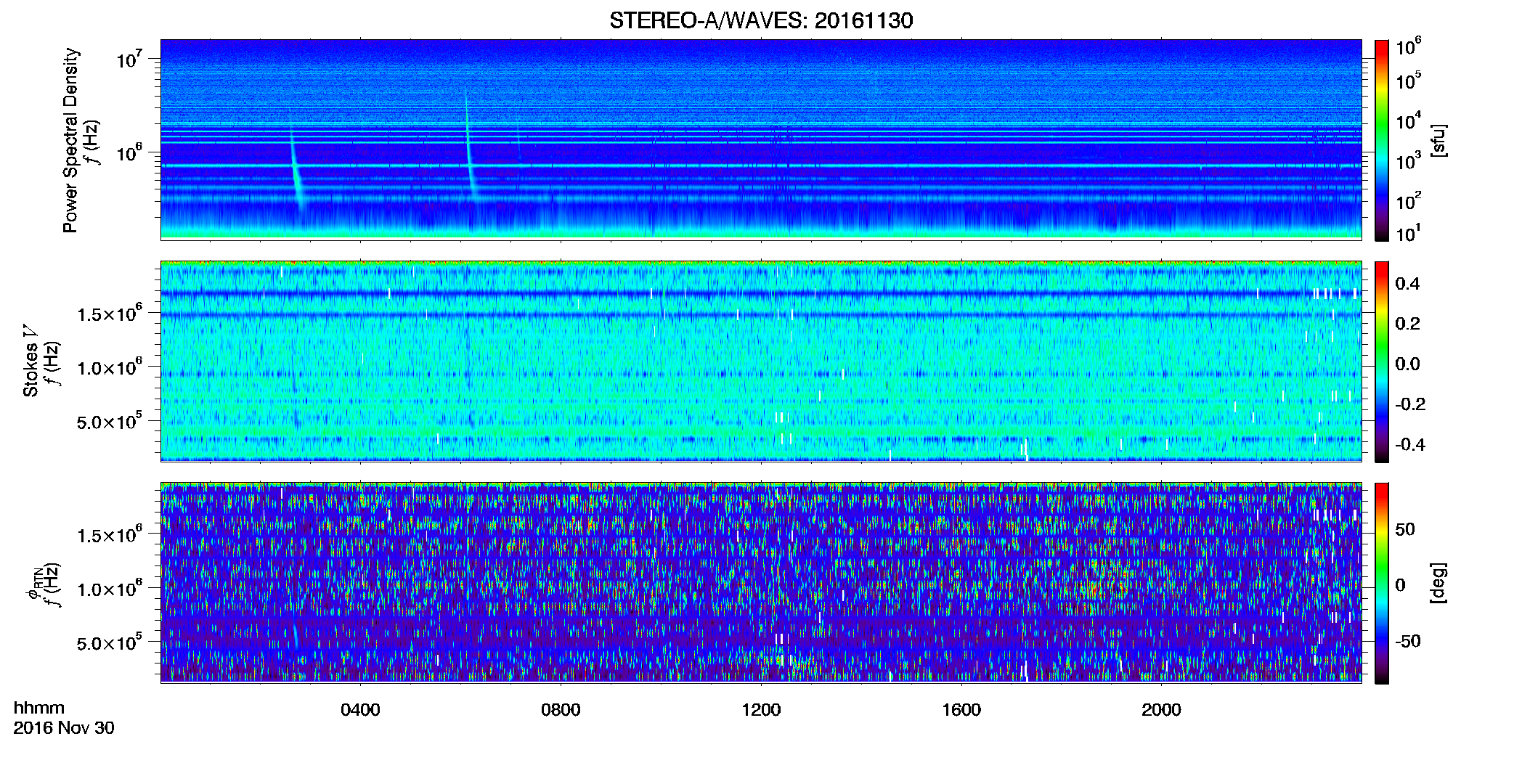This screenshot has height=784, width=1522.
Task: Click the "hhmm" time format label
Action: point(39,708)
